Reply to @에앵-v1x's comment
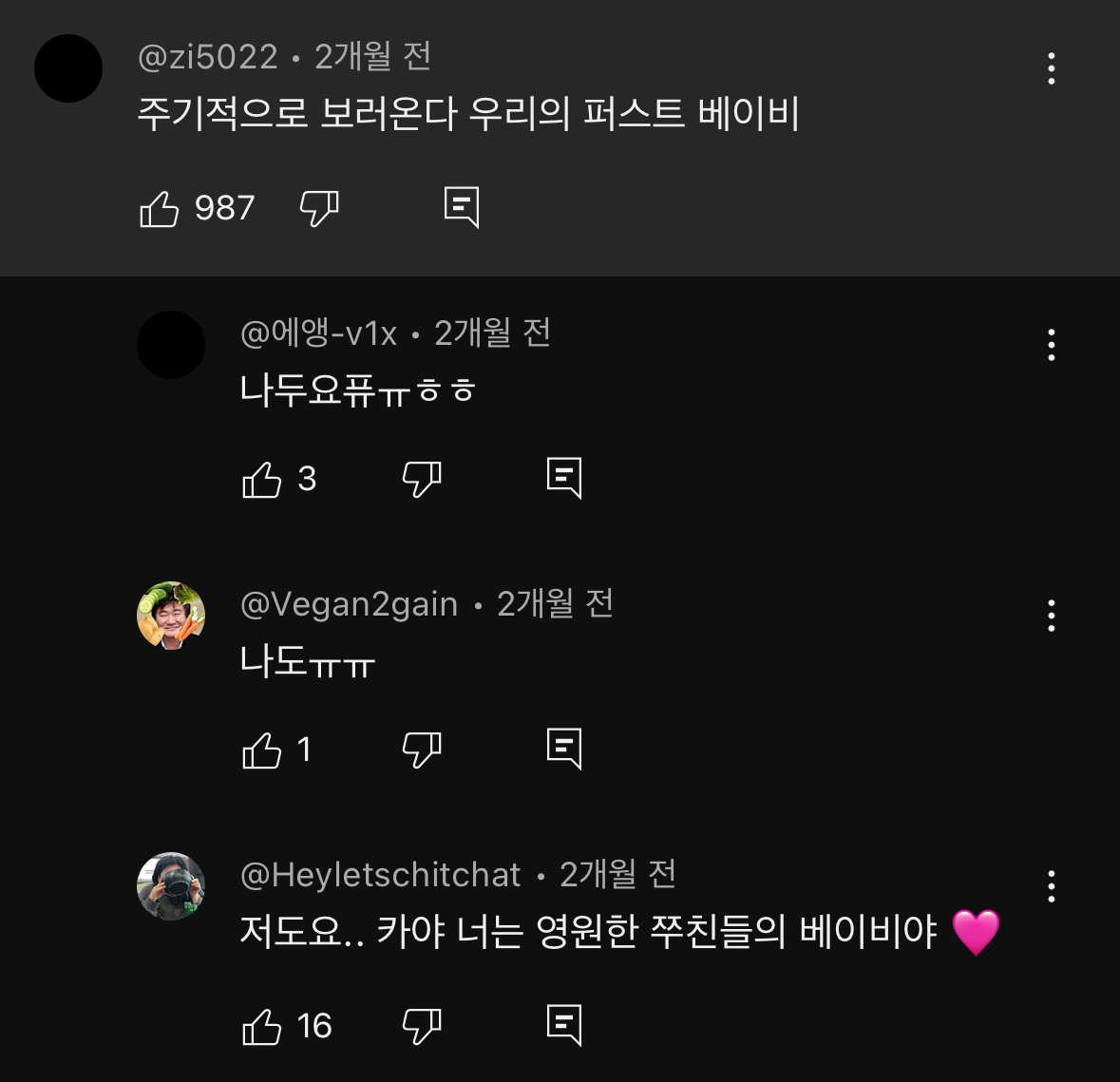 tap(564, 478)
